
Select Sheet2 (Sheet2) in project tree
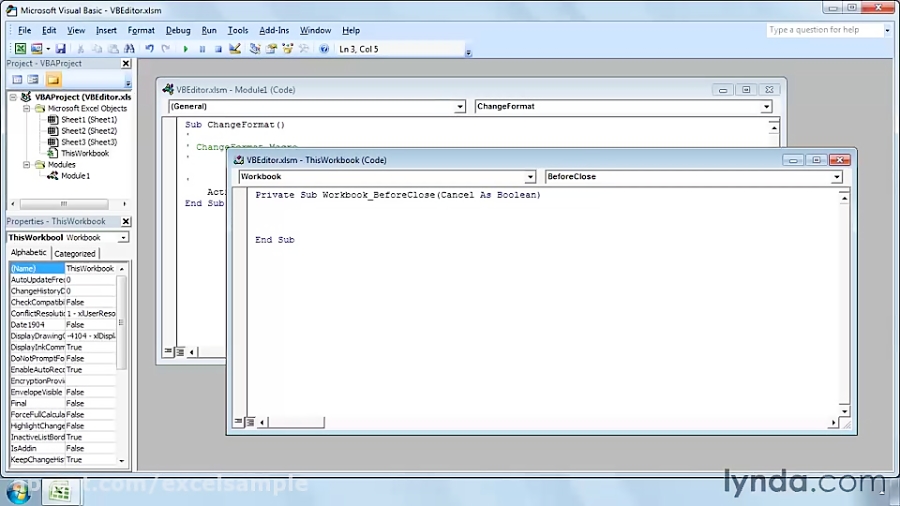pyautogui.click(x=88, y=131)
